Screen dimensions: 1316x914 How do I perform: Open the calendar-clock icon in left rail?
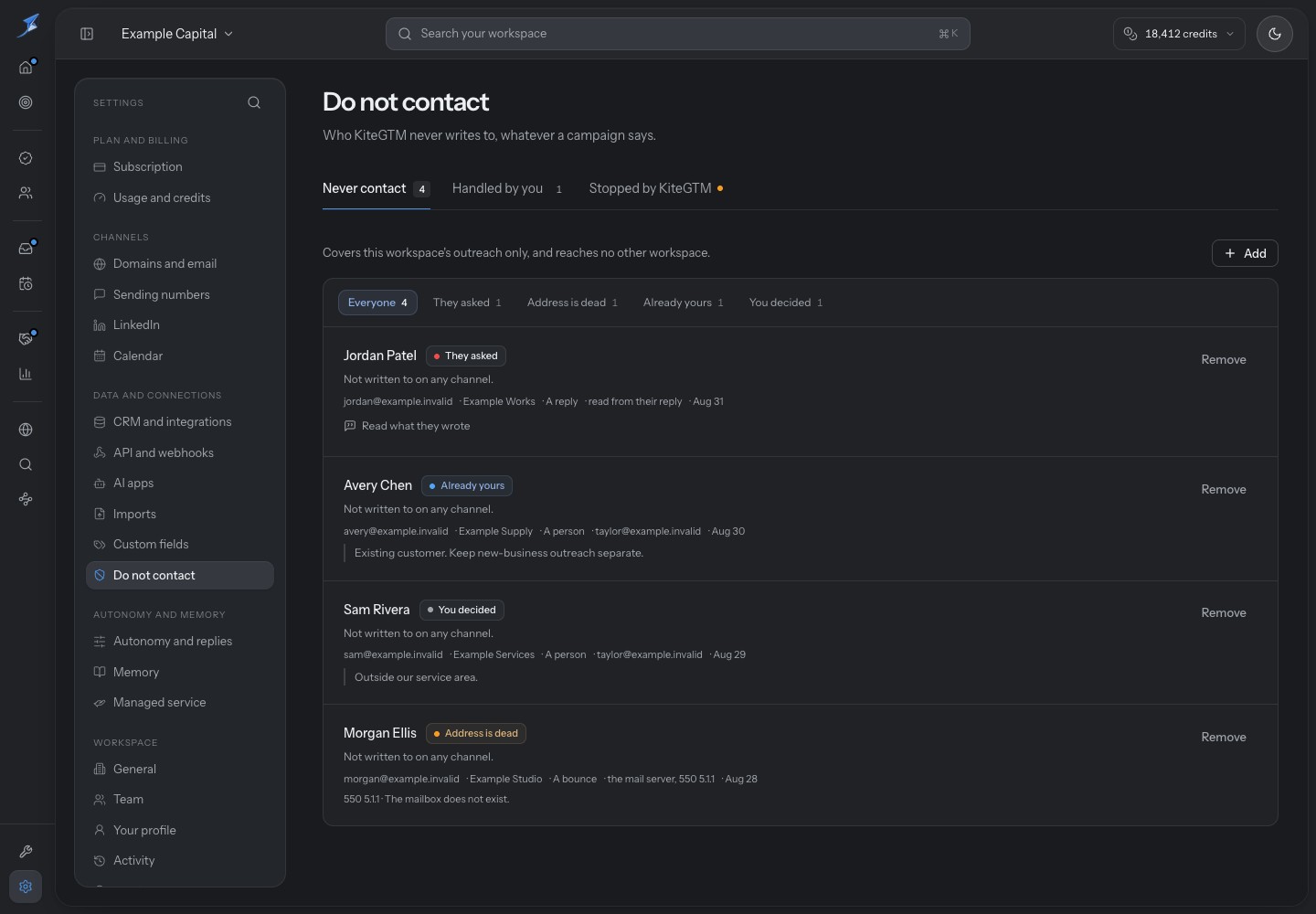tap(26, 283)
